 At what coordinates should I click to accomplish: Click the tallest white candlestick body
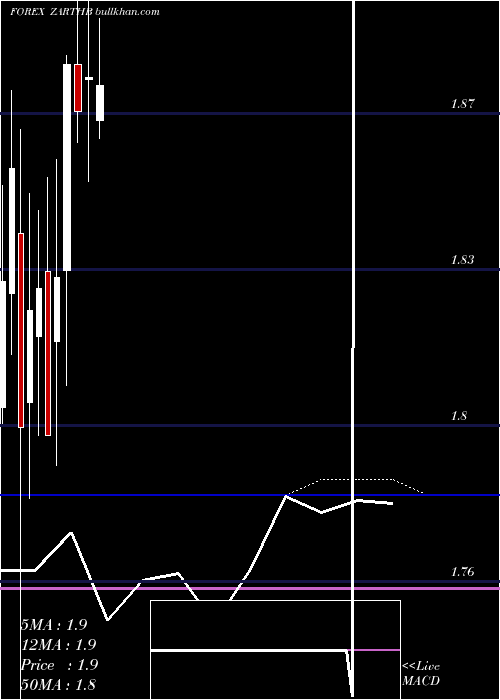67,167
